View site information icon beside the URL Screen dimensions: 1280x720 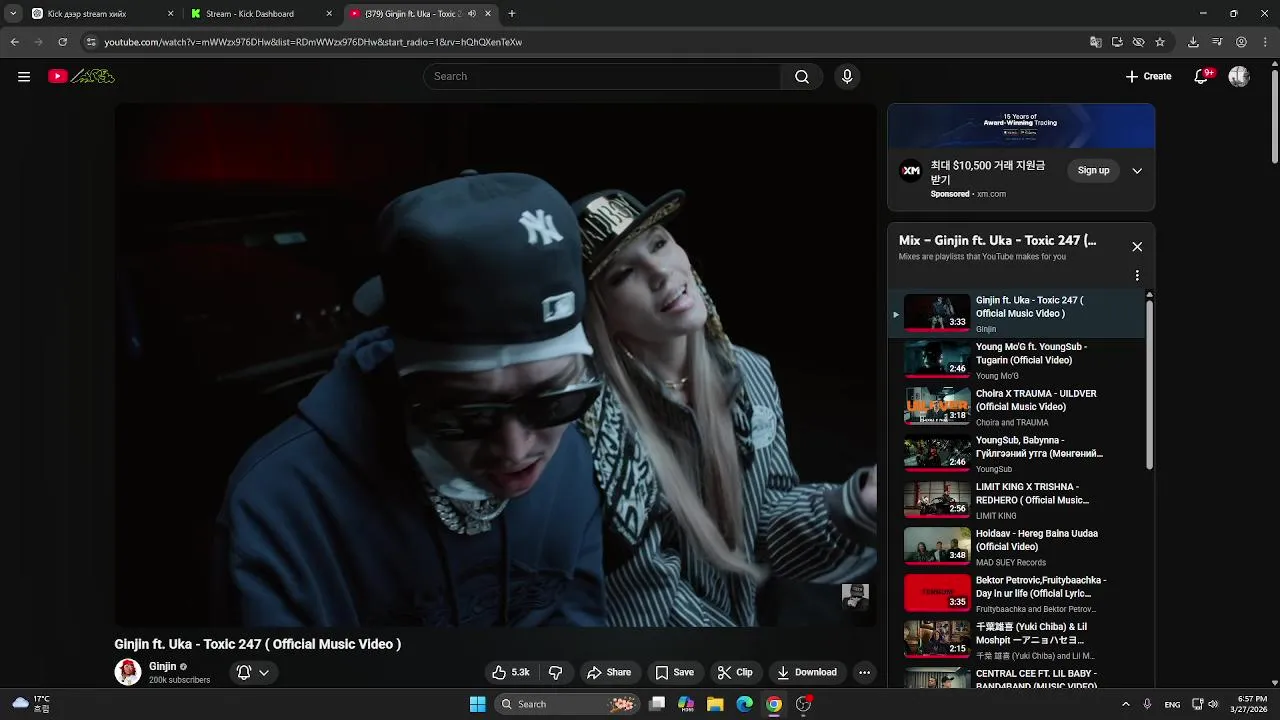coord(91,42)
